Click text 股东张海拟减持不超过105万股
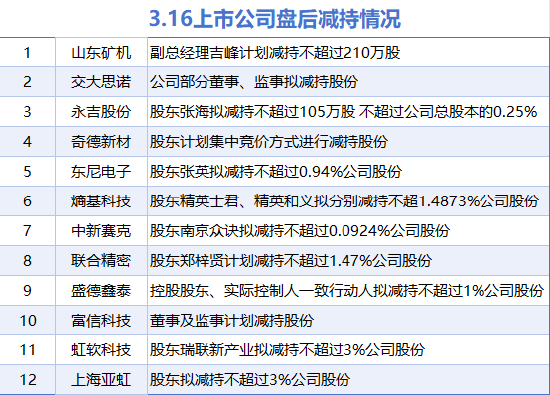 click(253, 112)
